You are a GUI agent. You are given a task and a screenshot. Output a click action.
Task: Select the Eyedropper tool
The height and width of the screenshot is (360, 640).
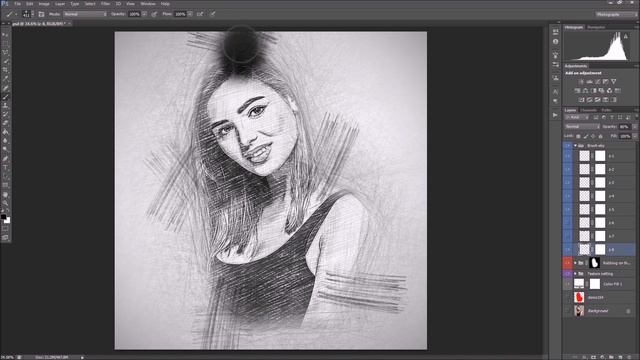5,79
